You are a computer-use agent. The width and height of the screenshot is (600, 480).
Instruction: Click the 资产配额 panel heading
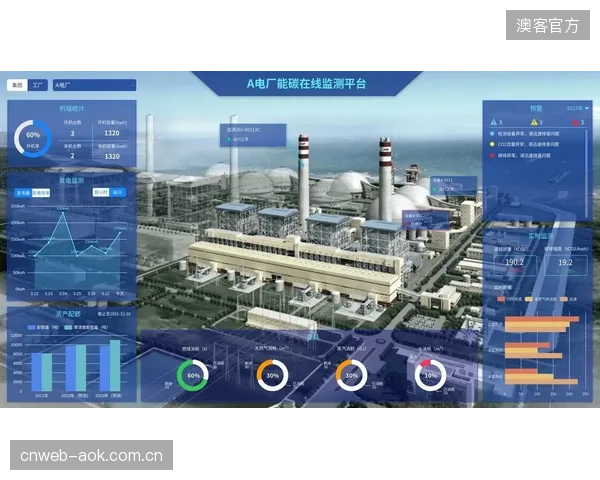tap(68, 314)
